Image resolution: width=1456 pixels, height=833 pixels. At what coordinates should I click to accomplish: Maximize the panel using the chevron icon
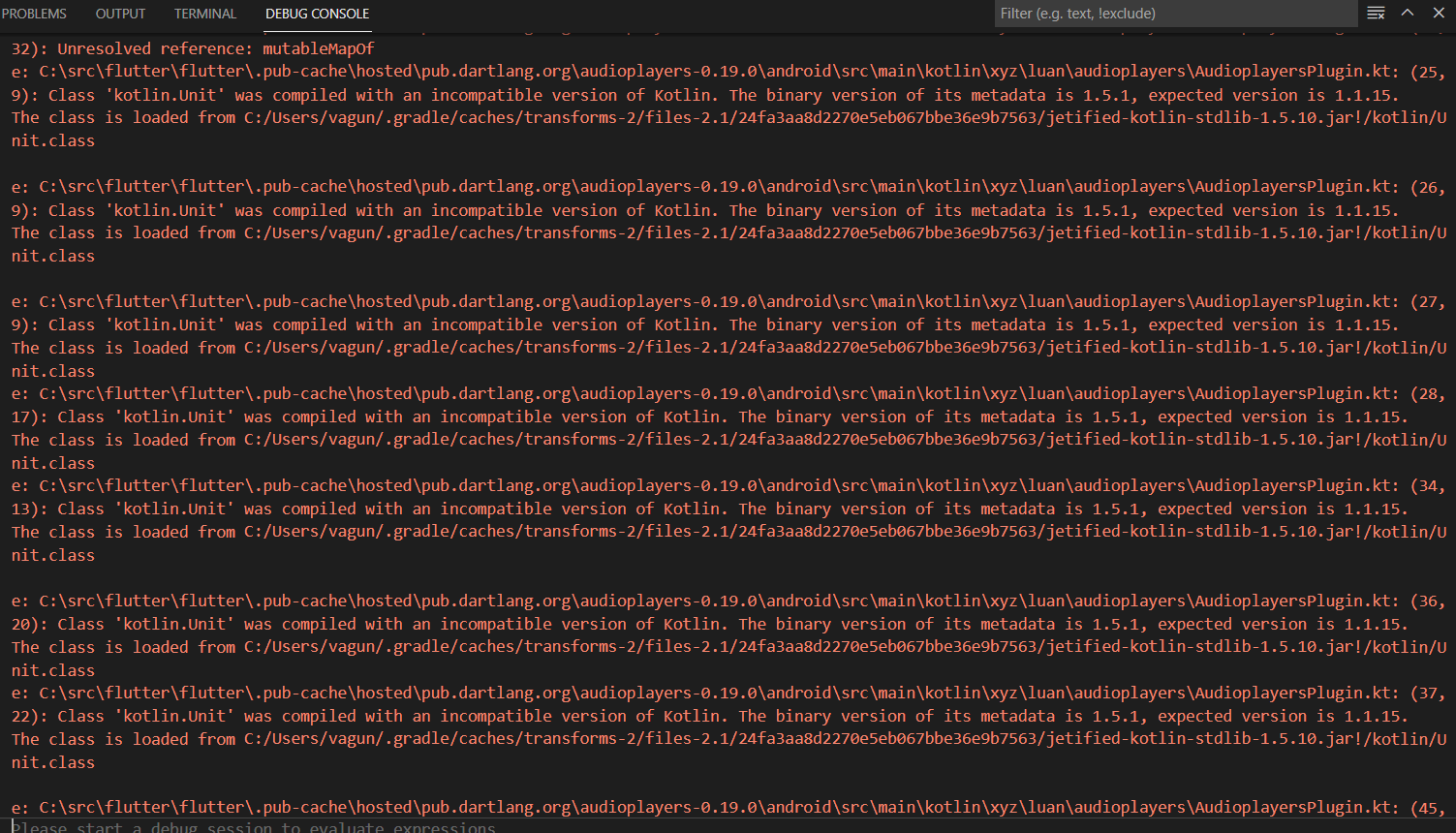[x=1407, y=13]
